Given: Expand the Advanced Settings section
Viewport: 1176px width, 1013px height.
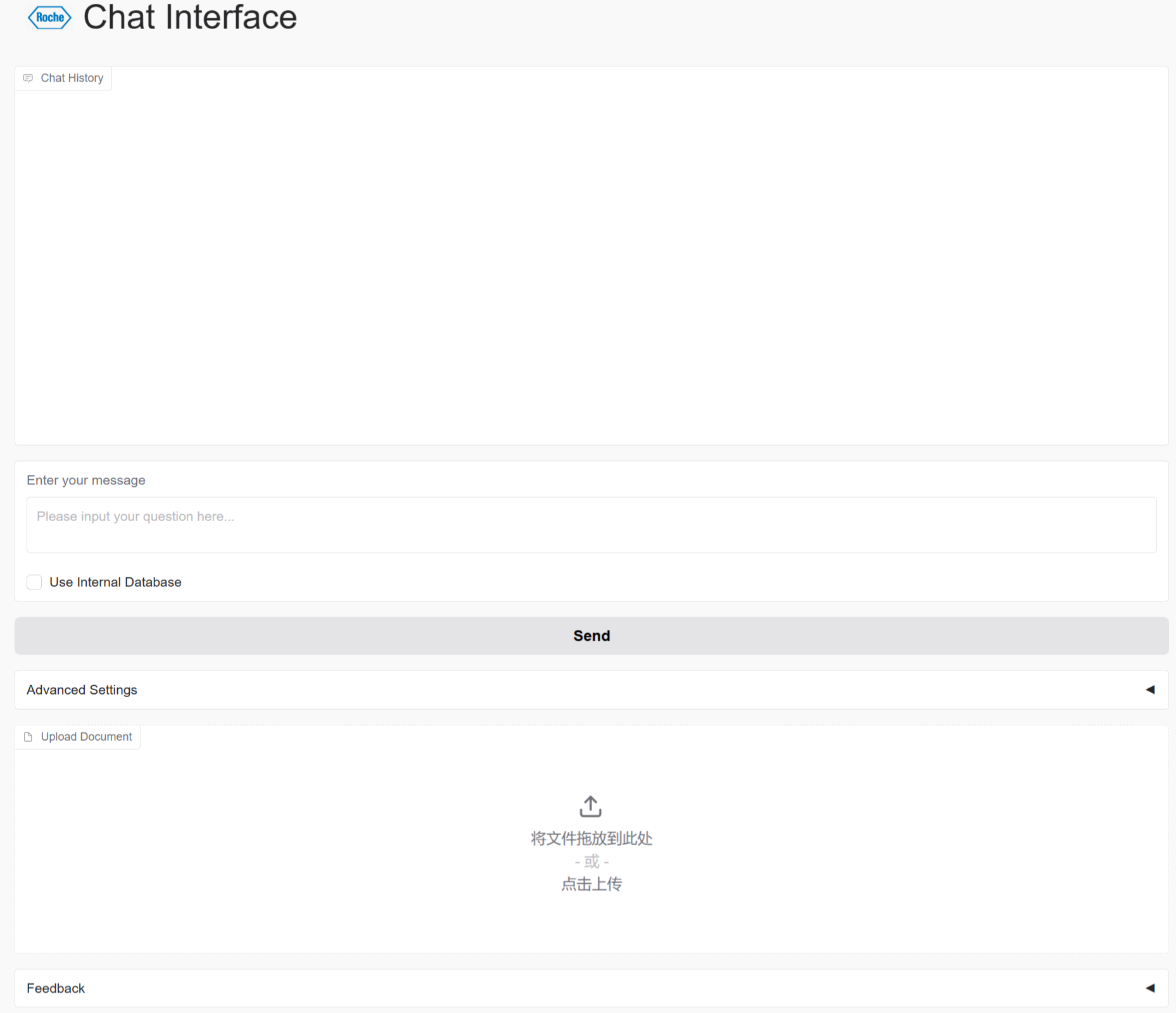Looking at the screenshot, I should (x=82, y=689).
